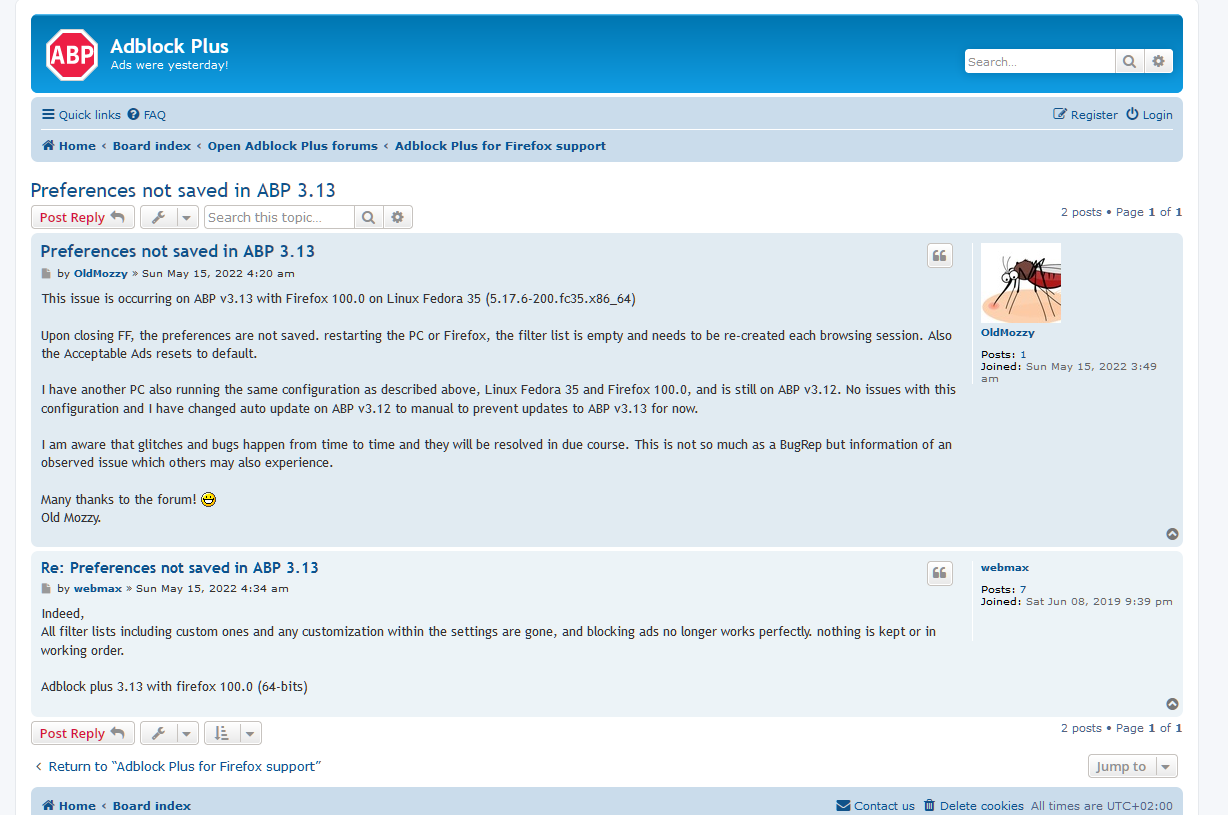Viewport: 1228px width, 815px height.
Task: View webmax's post count link '7'
Action: point(1023,590)
